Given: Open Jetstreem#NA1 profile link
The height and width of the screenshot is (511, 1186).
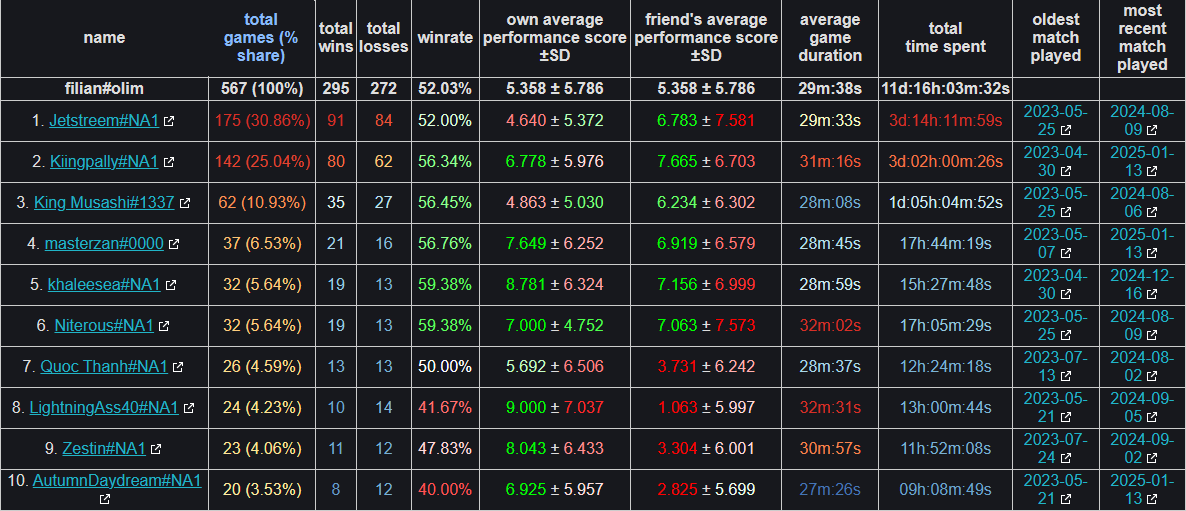Looking at the screenshot, I should point(104,120).
